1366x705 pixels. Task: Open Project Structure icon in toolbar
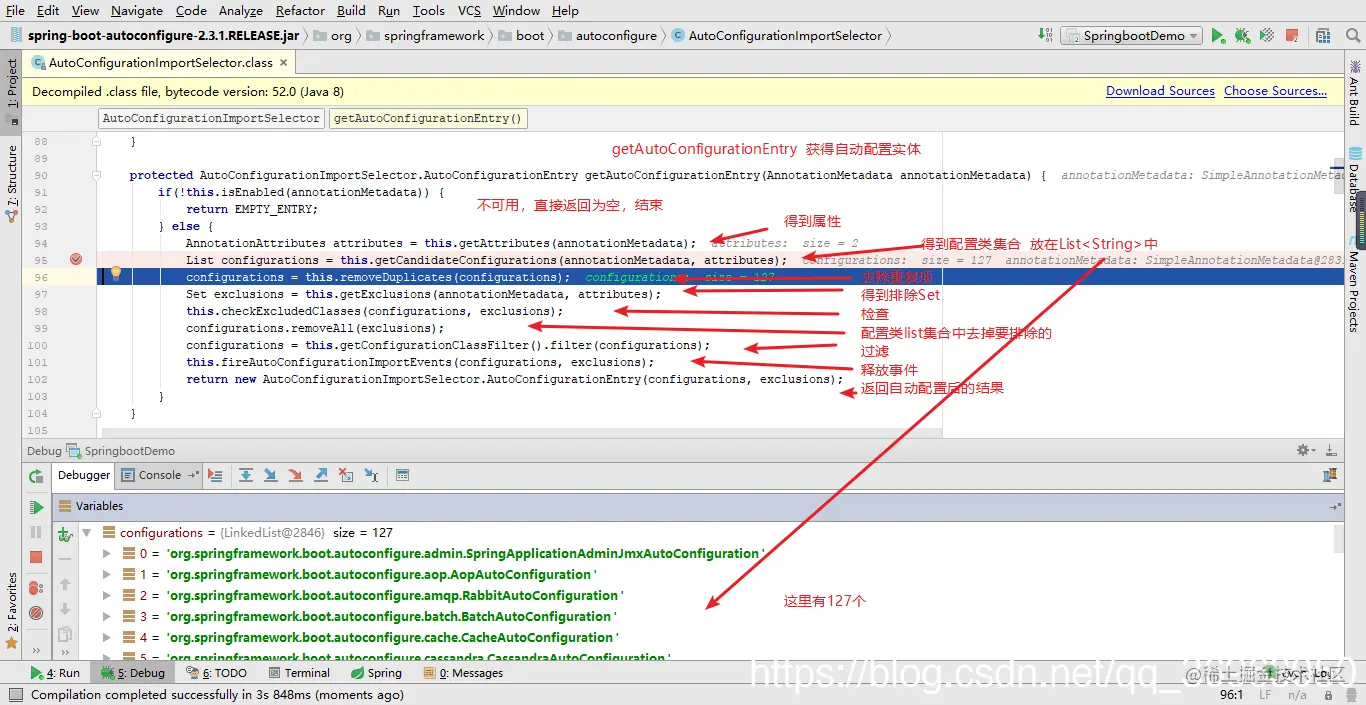1322,35
